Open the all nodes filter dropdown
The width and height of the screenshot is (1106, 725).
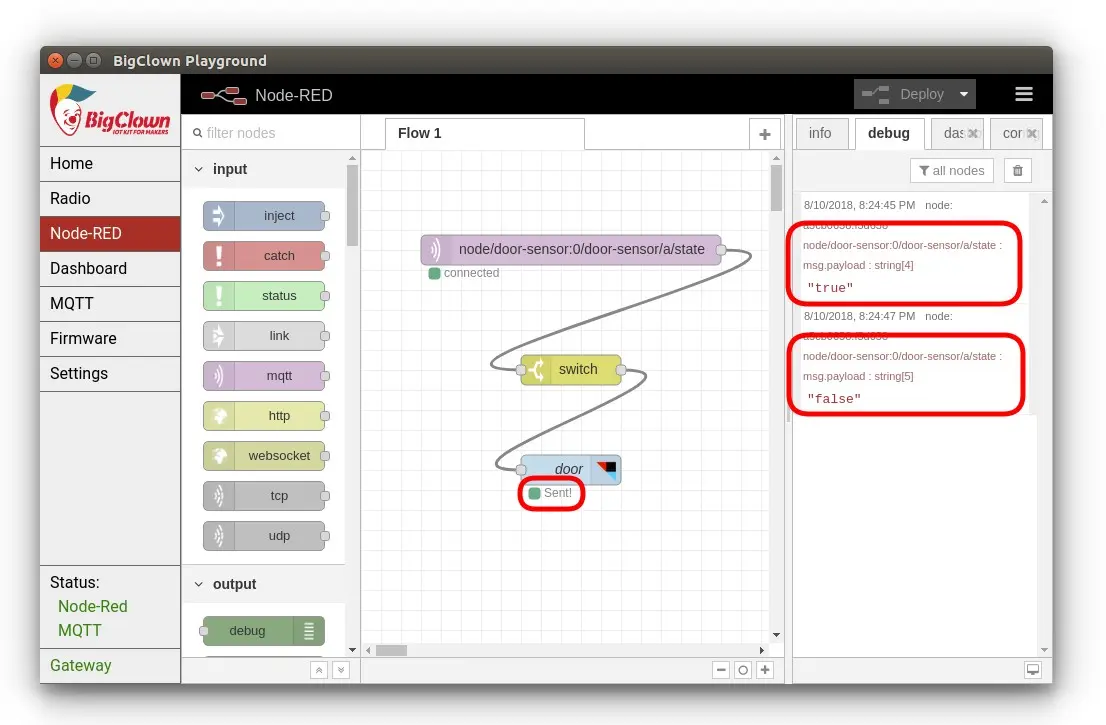952,171
